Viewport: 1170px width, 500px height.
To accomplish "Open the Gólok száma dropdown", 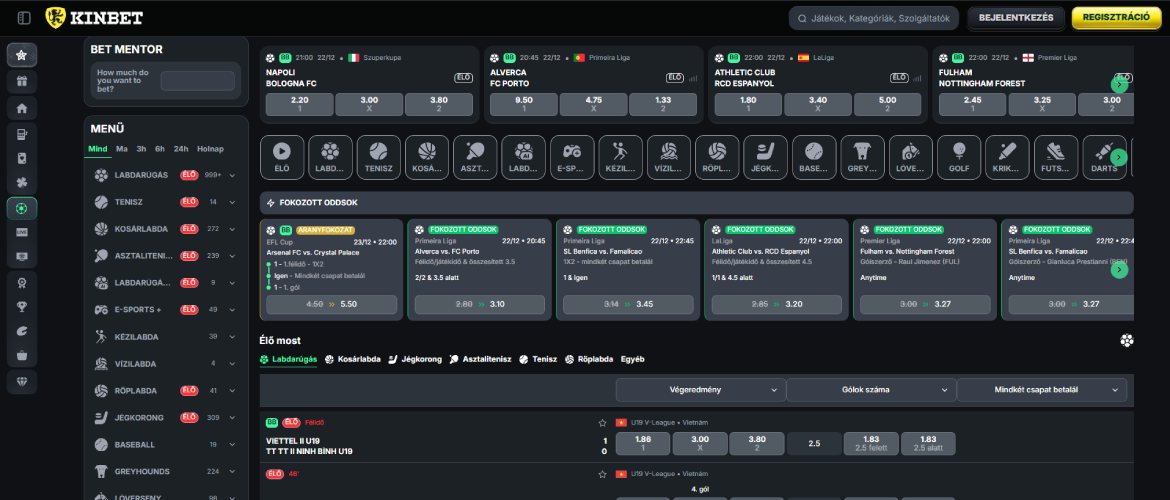I will coord(870,390).
